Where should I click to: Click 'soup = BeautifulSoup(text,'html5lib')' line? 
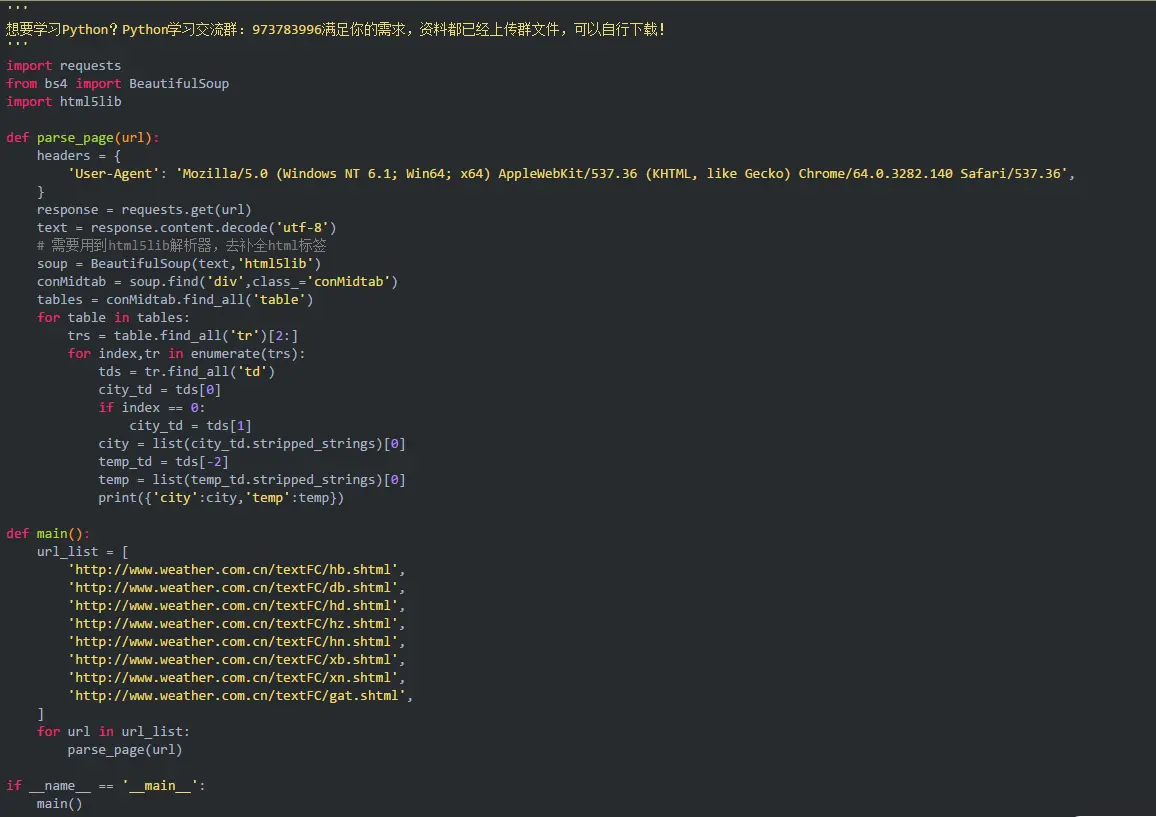tap(179, 263)
